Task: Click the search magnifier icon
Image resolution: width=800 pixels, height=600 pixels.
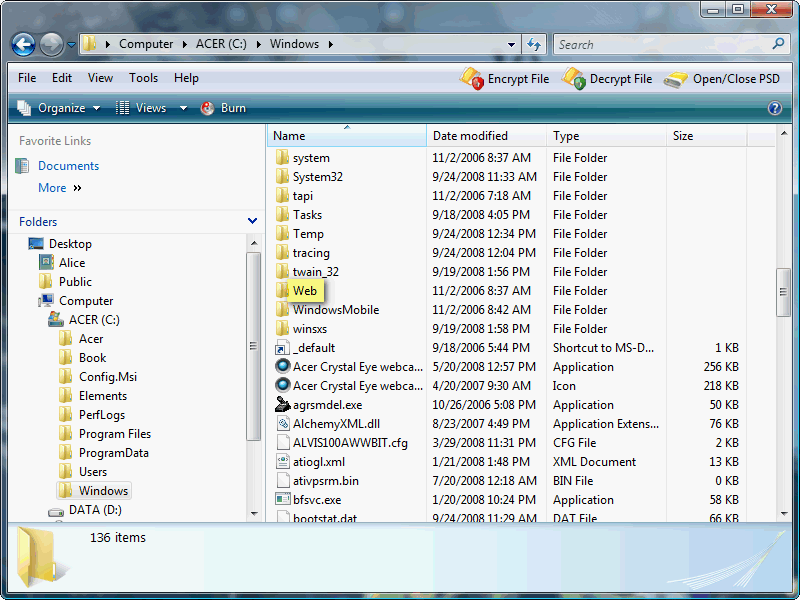Action: point(778,44)
